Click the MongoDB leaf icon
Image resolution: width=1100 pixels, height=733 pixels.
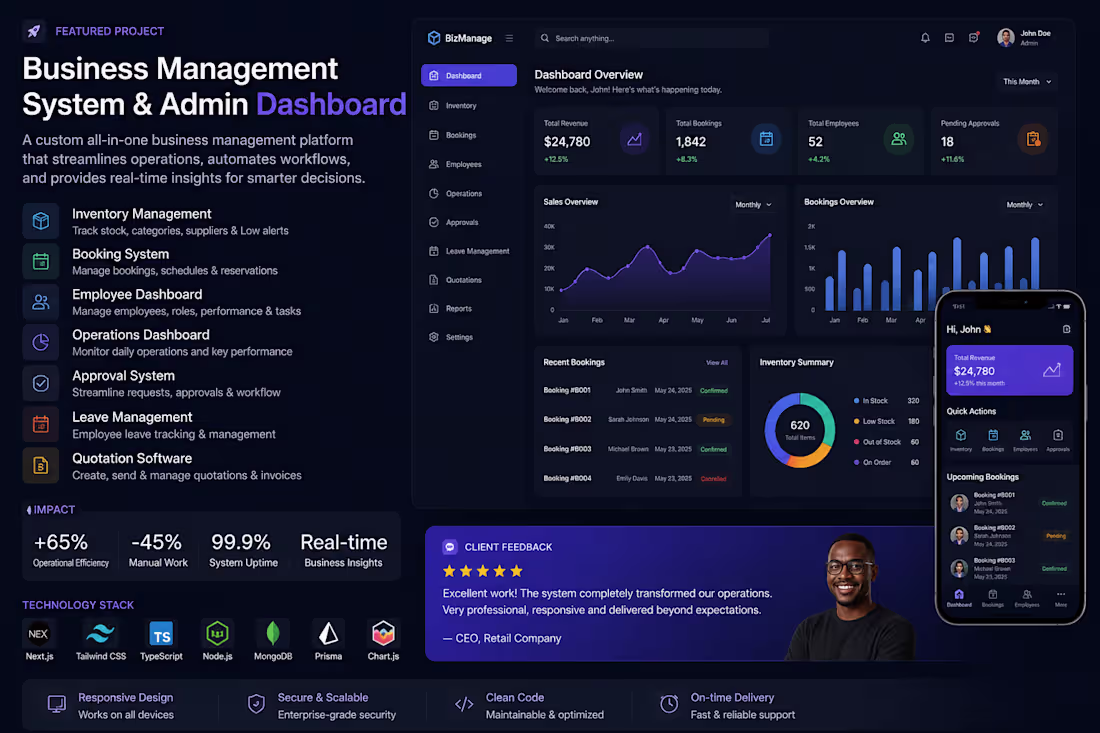click(x=273, y=633)
